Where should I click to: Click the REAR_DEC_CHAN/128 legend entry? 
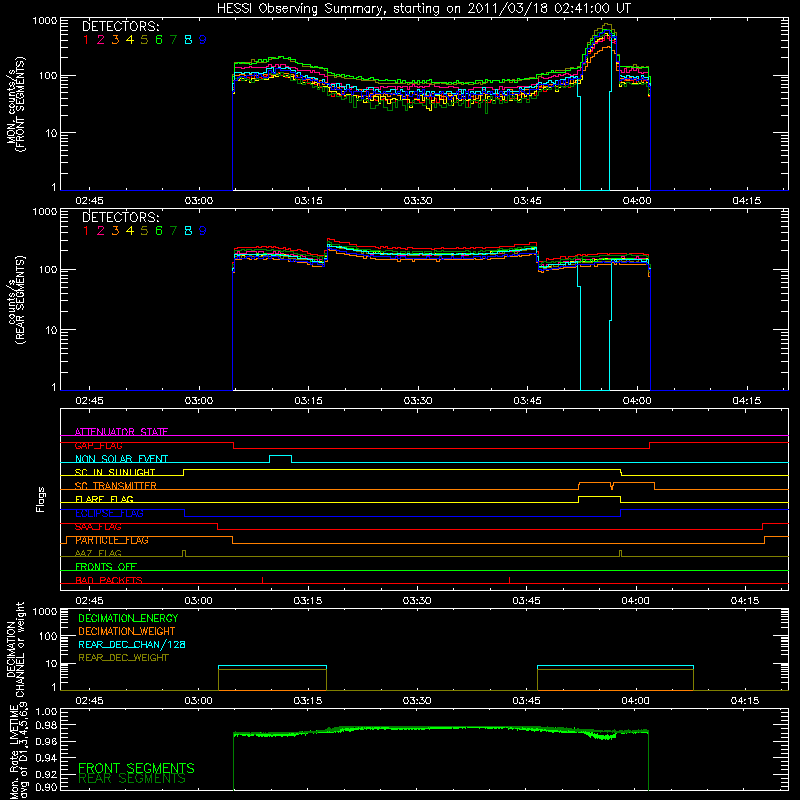(x=132, y=644)
